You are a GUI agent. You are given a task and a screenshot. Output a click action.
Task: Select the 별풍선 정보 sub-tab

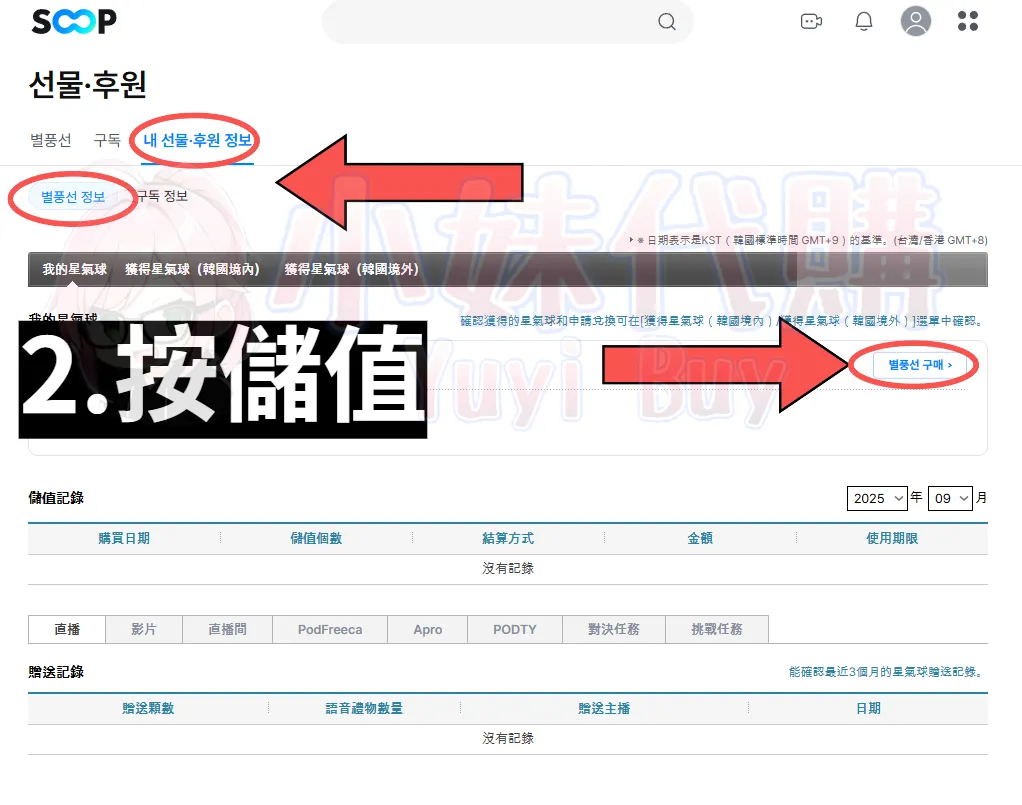click(73, 196)
